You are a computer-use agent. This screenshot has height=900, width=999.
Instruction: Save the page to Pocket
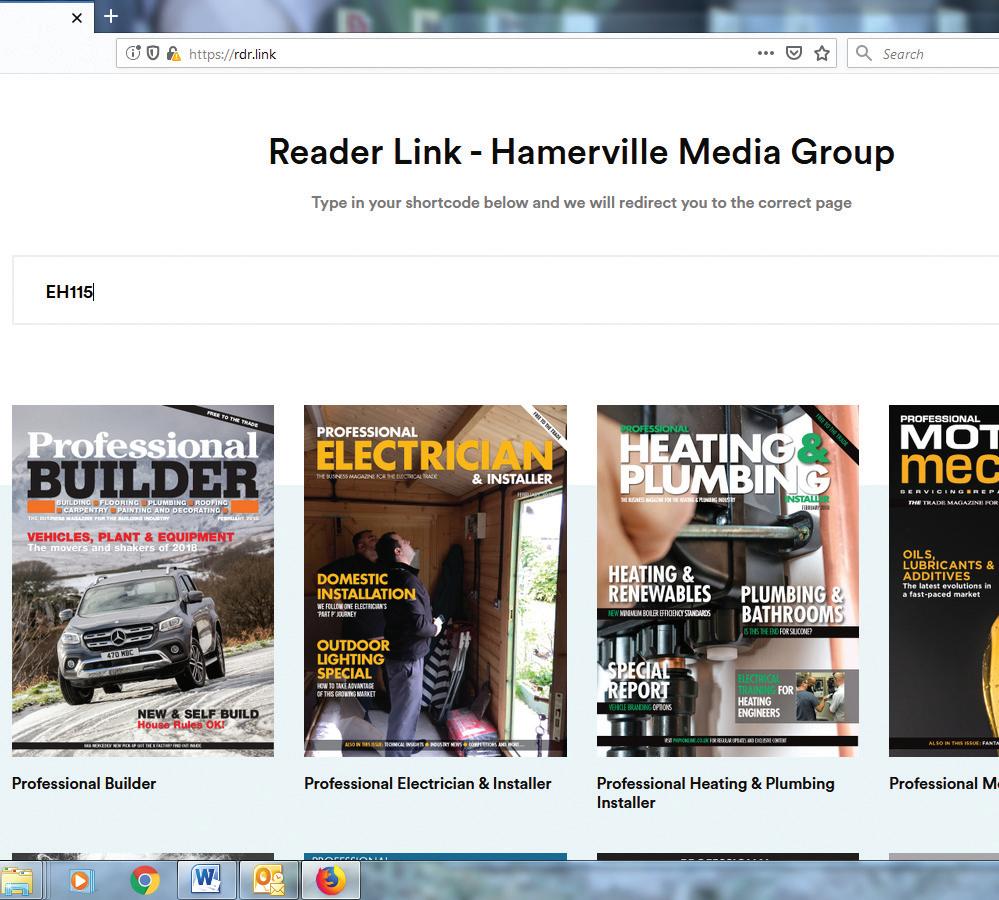pyautogui.click(x=794, y=53)
